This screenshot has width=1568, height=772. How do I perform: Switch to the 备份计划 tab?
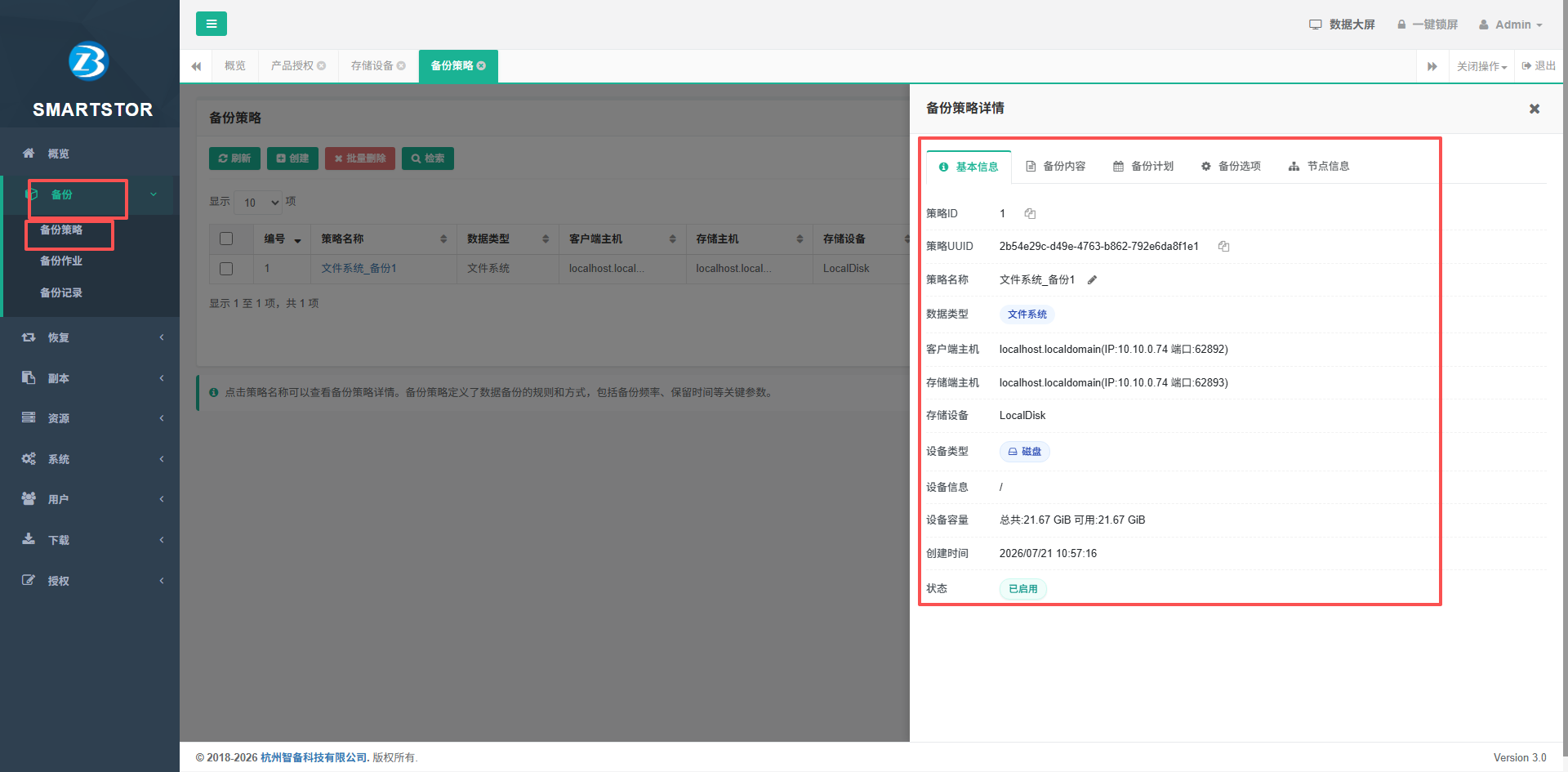click(x=1143, y=166)
